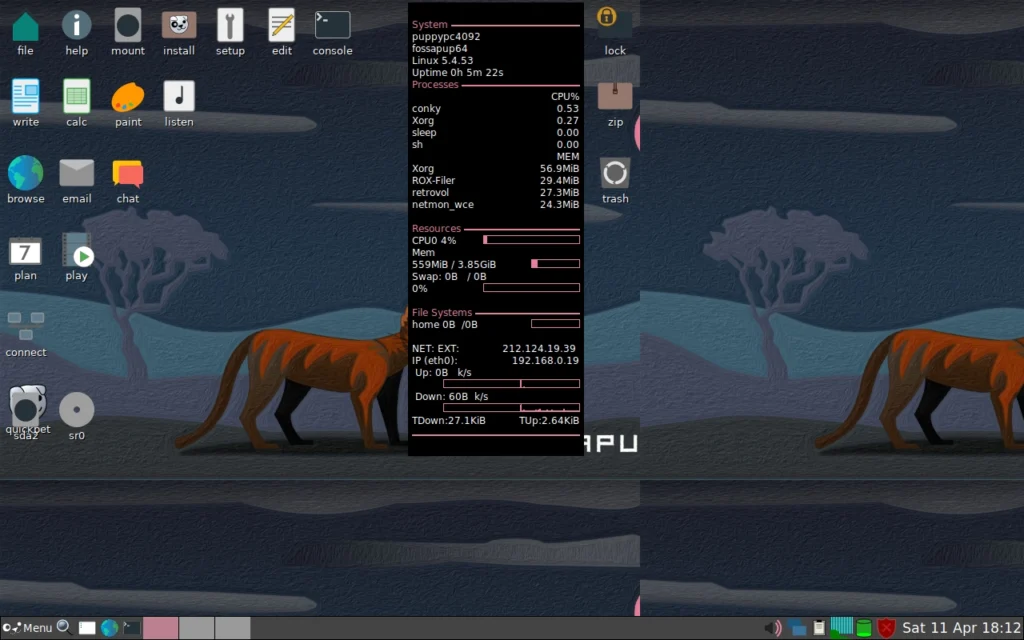Screen dimensions: 1024x640
Task: Click the Uptime 0h 5m 22s line
Action: 457,72
